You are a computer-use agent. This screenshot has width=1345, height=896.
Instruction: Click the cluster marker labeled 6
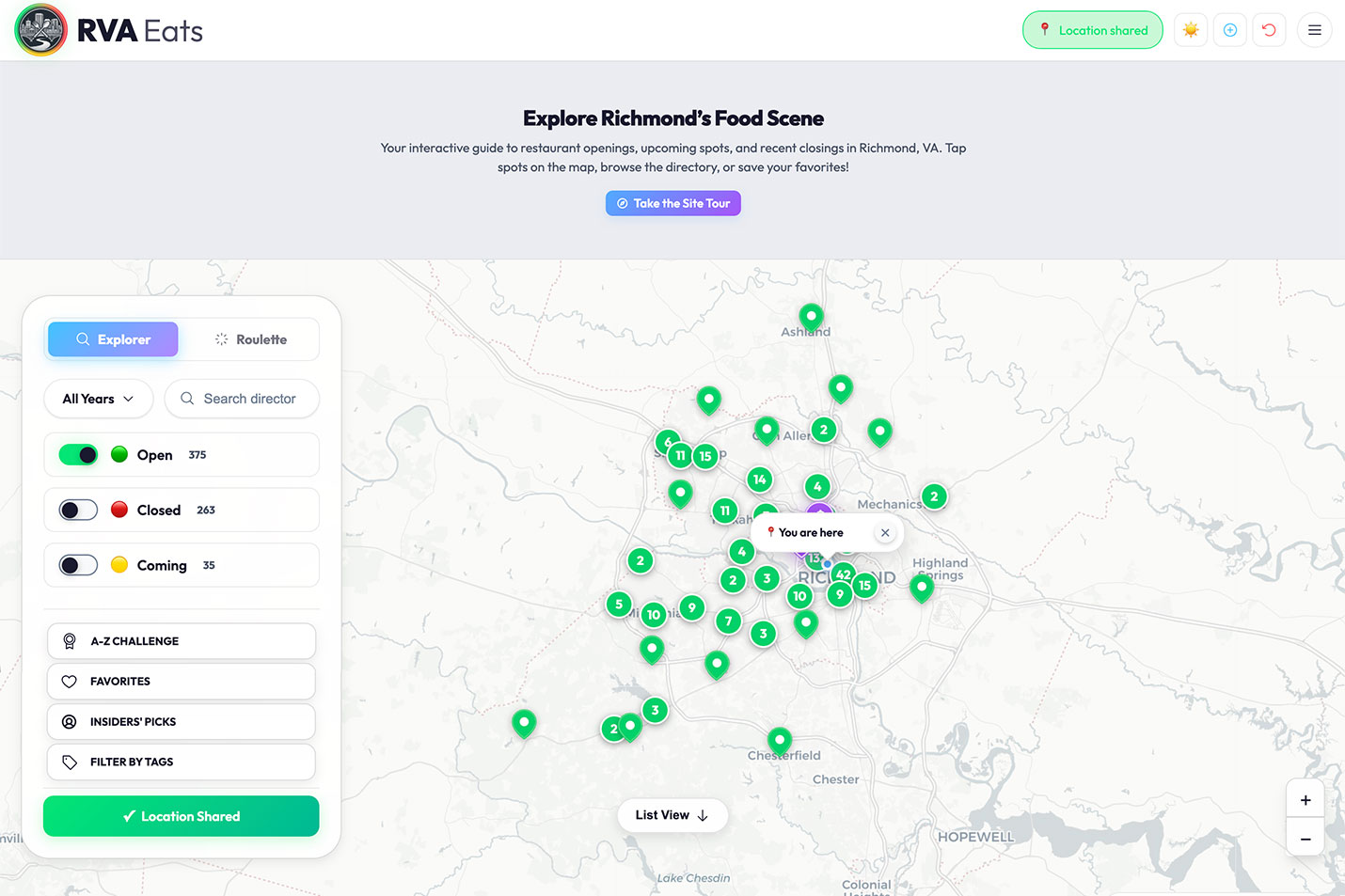[x=667, y=440]
